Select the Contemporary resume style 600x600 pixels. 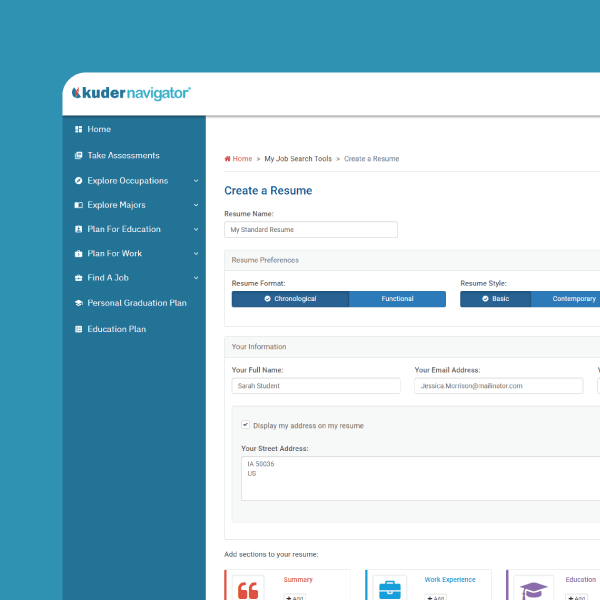(x=566, y=299)
